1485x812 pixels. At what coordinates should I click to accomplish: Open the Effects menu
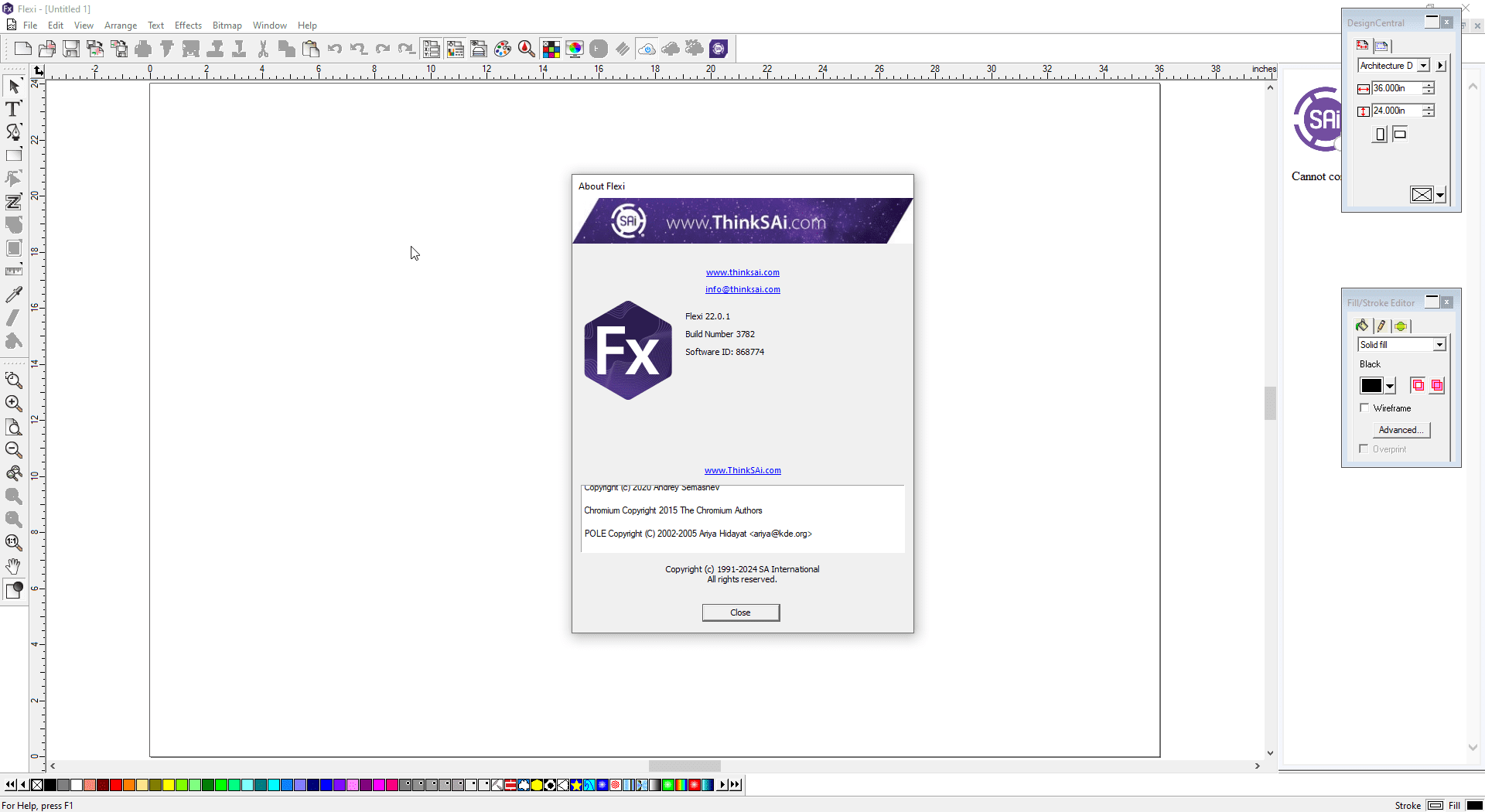pos(188,26)
